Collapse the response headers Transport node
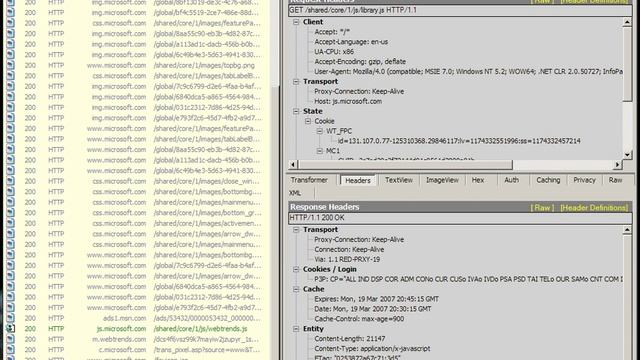 [x=296, y=230]
